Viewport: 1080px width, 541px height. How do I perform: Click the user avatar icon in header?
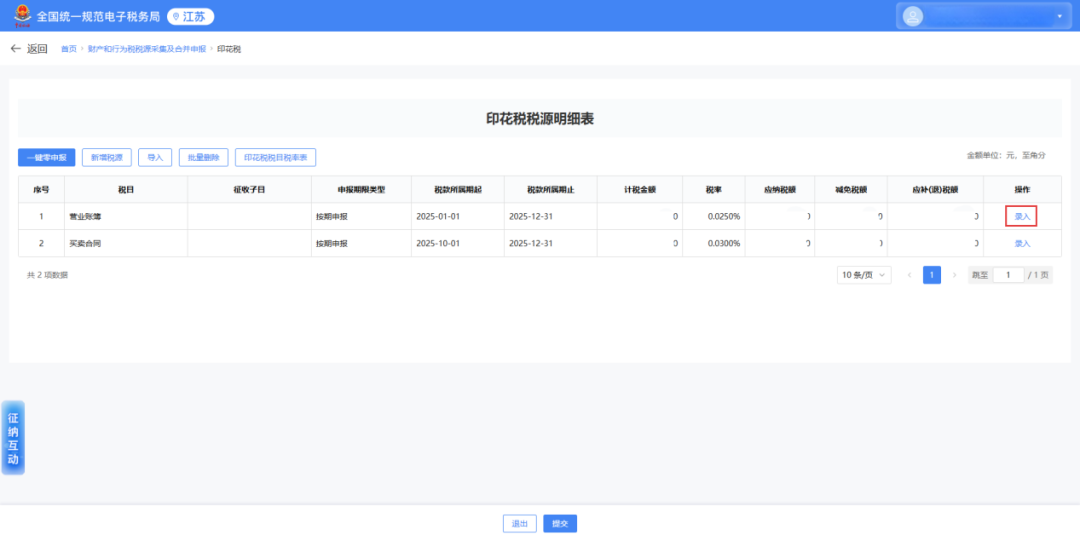click(913, 16)
